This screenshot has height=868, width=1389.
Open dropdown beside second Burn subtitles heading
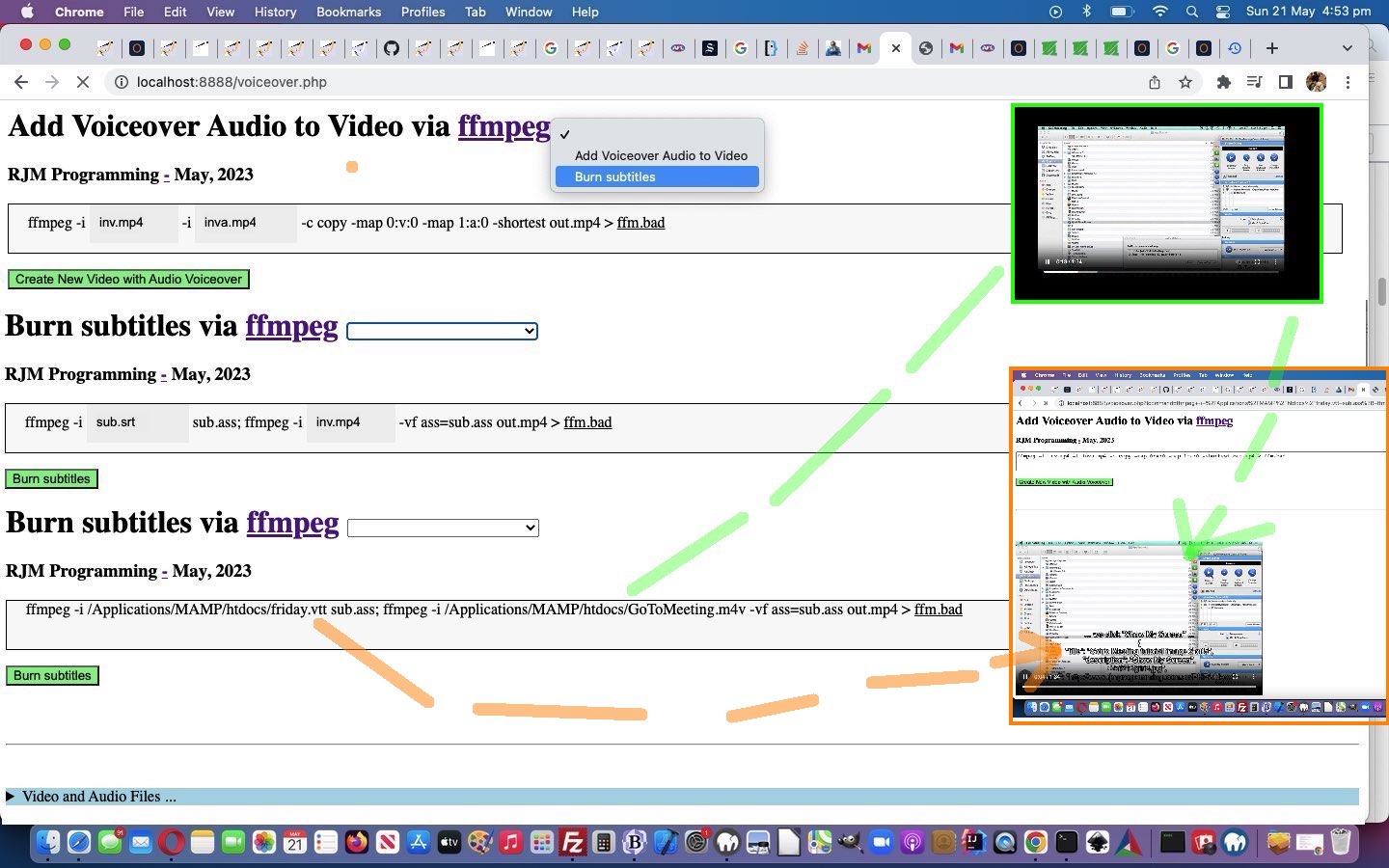(443, 528)
